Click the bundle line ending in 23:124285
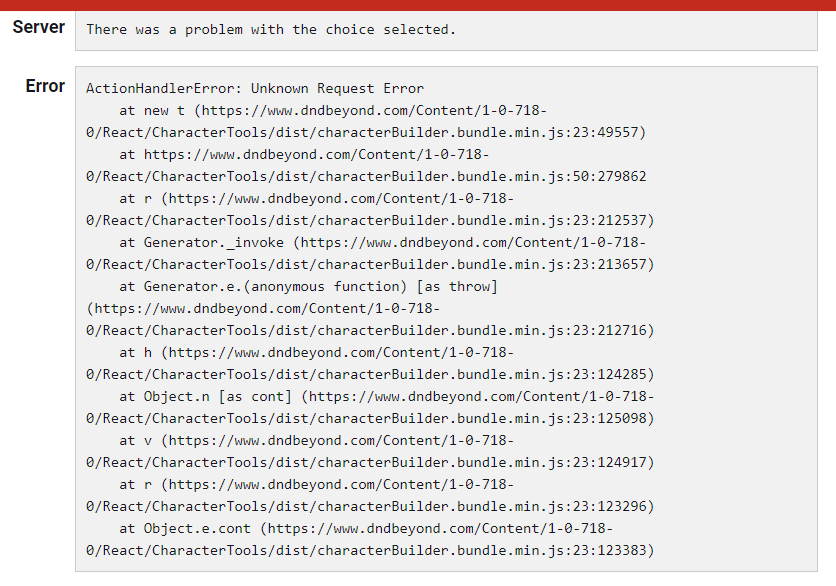 370,374
